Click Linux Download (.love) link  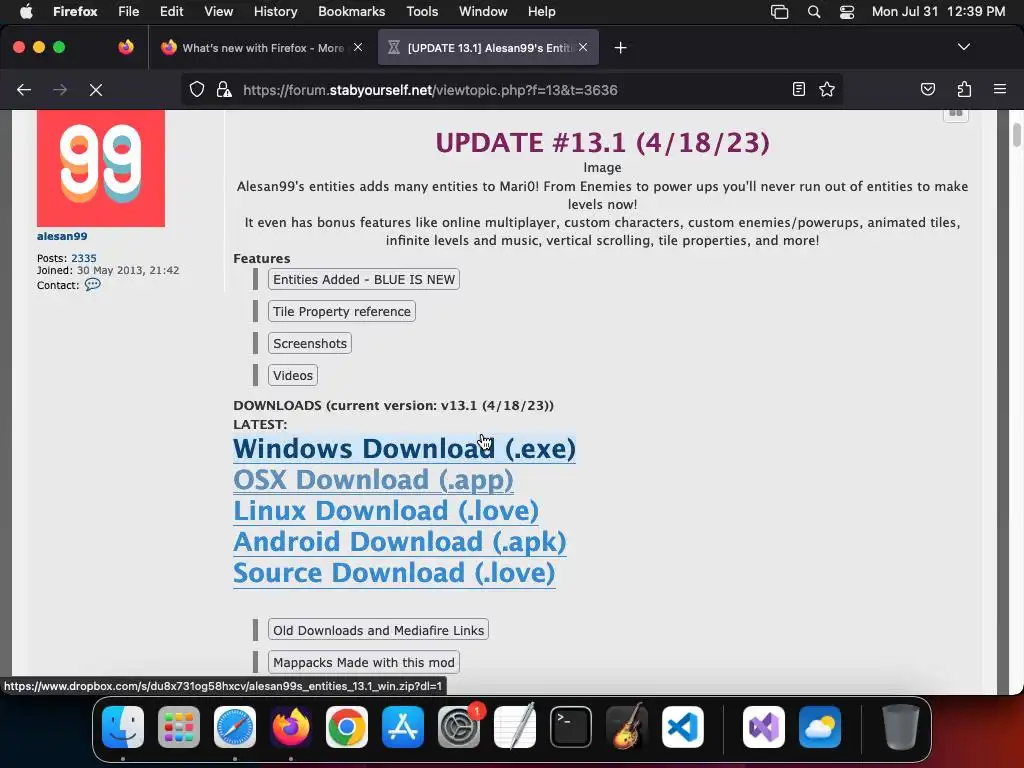pos(386,511)
